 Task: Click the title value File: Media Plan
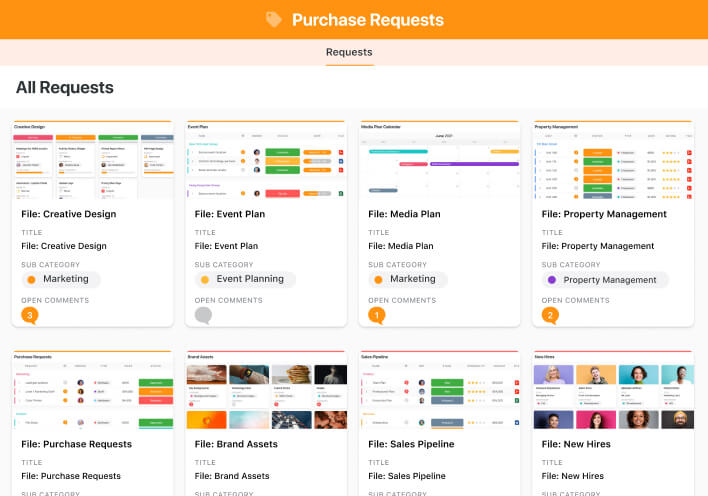click(401, 246)
